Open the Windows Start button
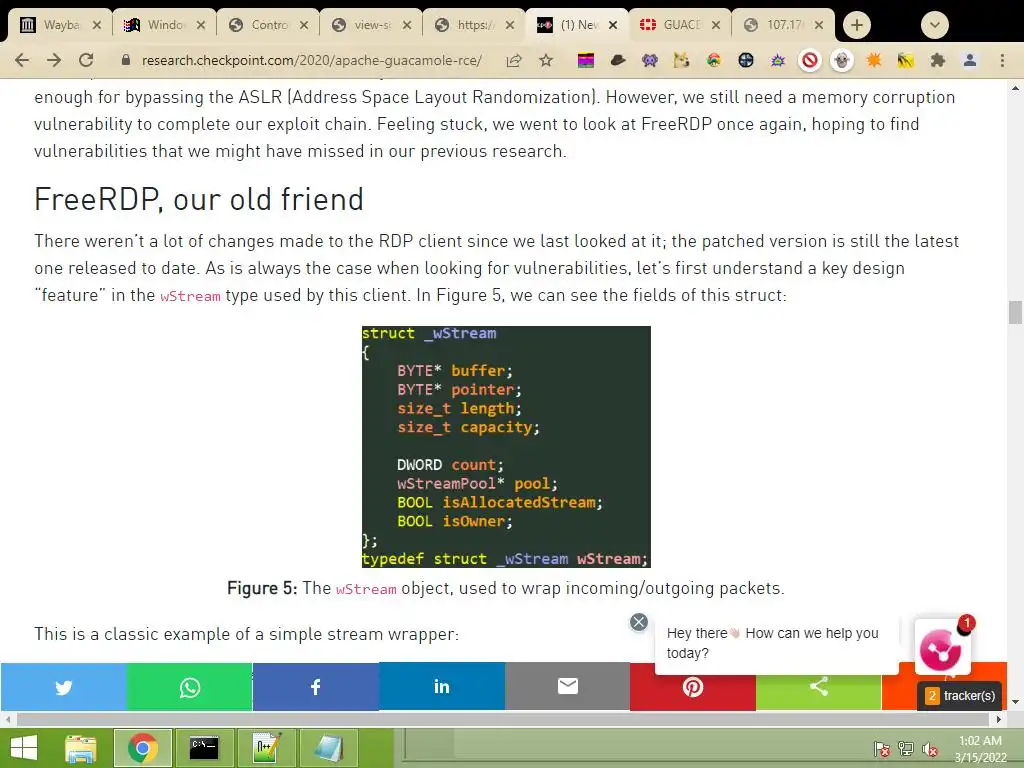 [24, 748]
